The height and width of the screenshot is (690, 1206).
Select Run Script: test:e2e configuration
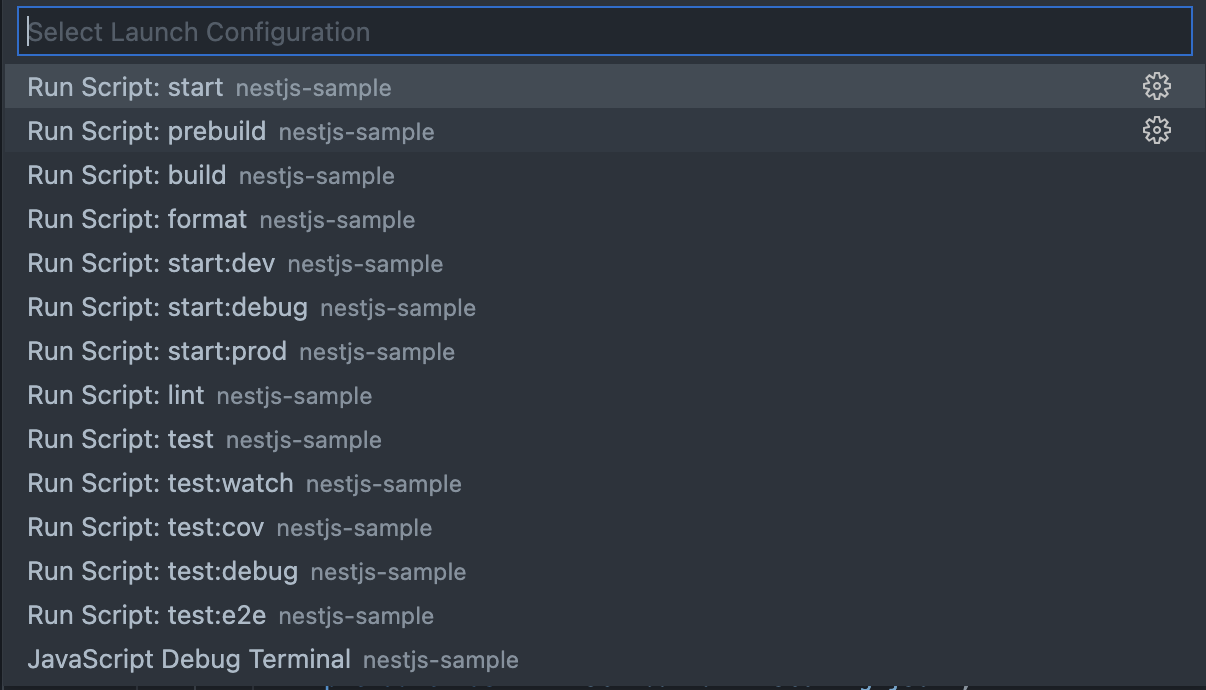pyautogui.click(x=605, y=615)
